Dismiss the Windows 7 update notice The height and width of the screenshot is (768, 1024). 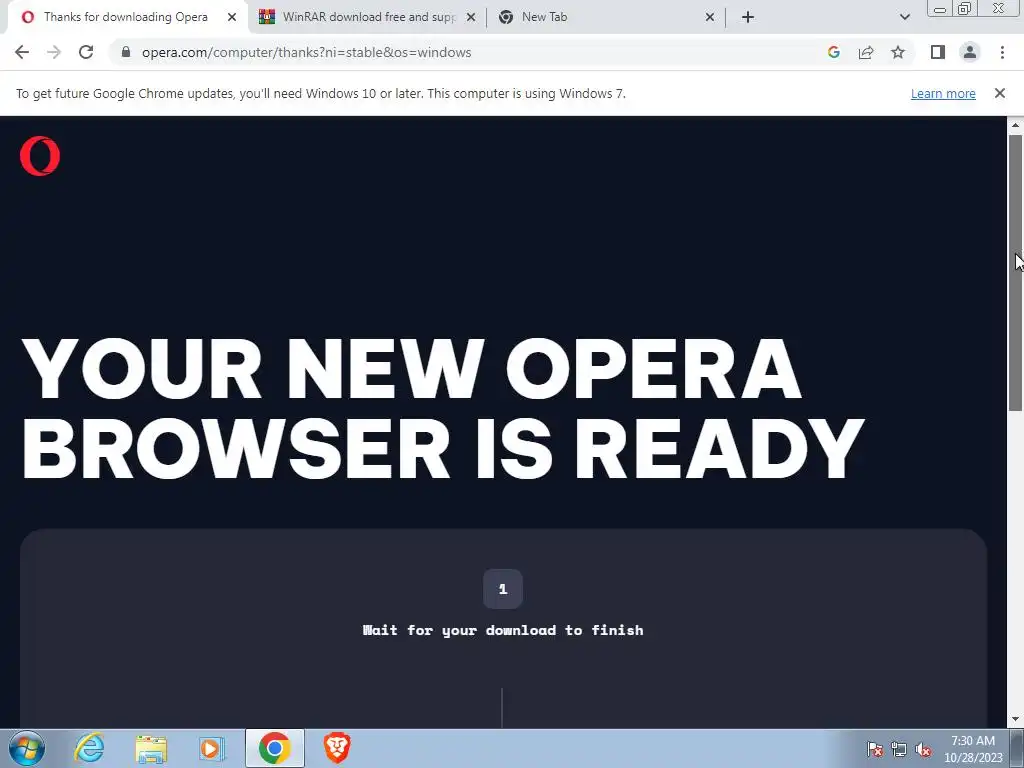(999, 93)
